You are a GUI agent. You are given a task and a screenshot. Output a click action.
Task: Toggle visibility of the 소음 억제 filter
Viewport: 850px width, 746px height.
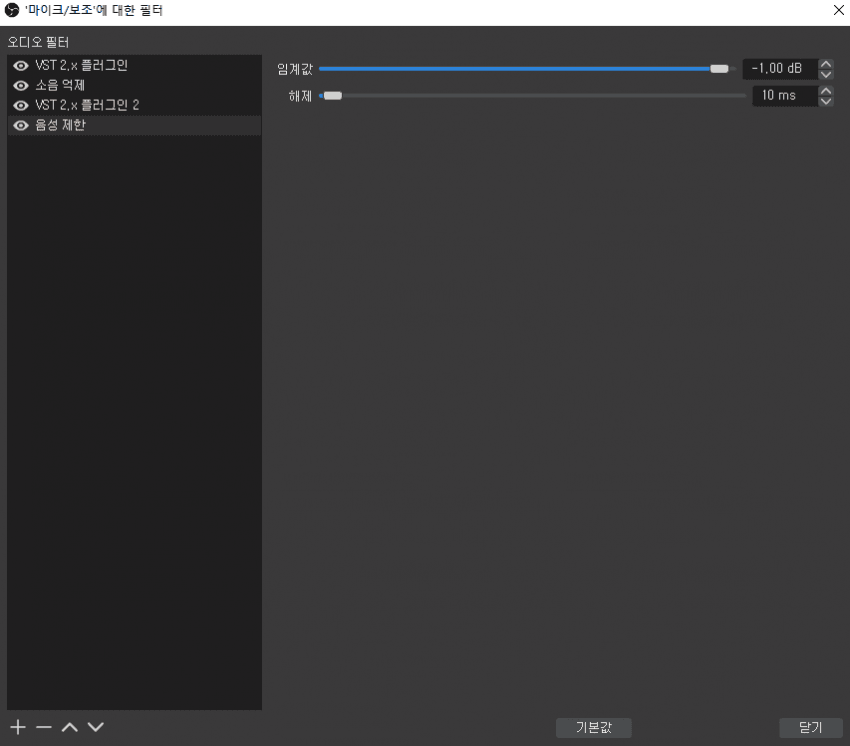pyautogui.click(x=21, y=86)
